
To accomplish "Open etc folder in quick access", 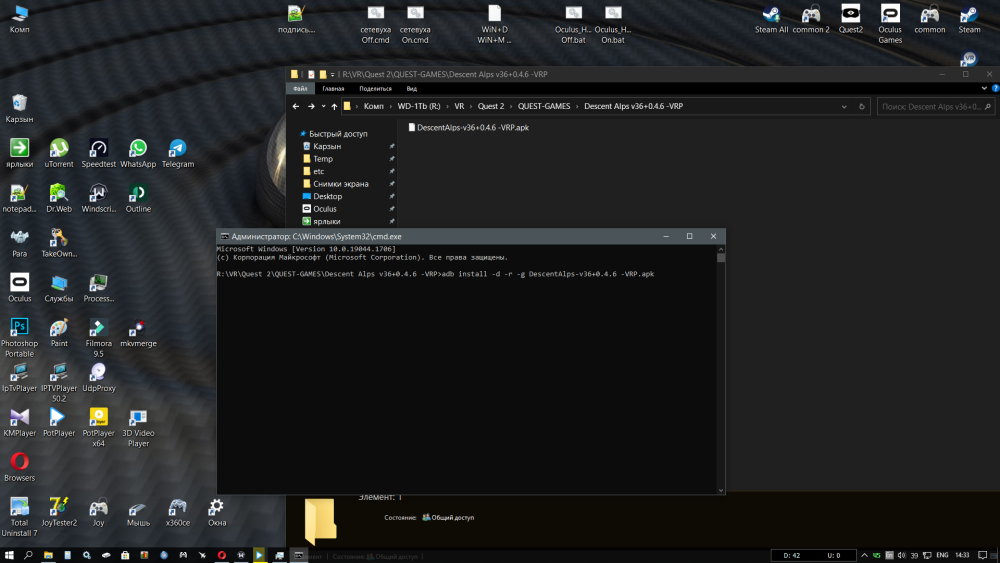I will [318, 172].
